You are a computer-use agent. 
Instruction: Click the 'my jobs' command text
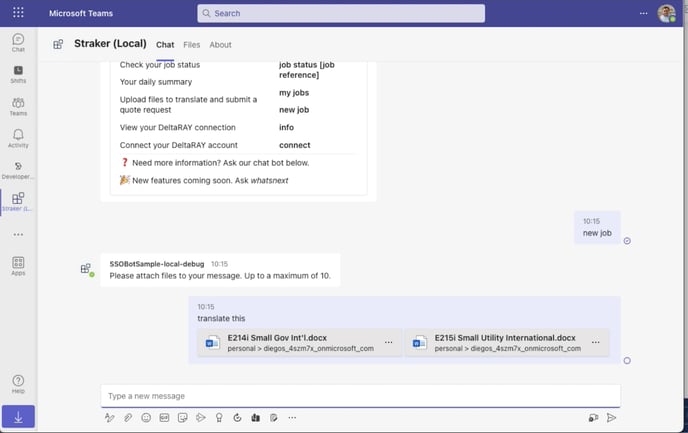click(x=294, y=93)
